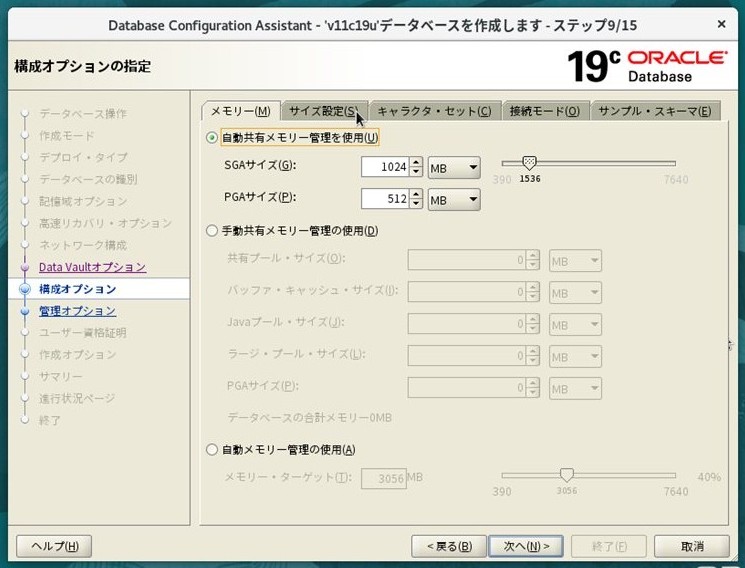745x568 pixels.
Task: Cancel with the 取消 button
Action: [x=692, y=546]
